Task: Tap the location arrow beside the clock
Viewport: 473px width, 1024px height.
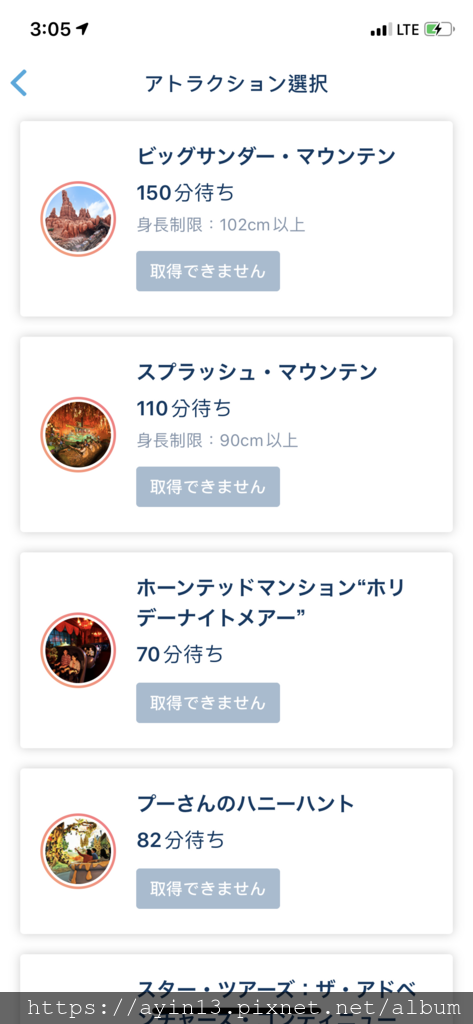Action: (x=82, y=29)
